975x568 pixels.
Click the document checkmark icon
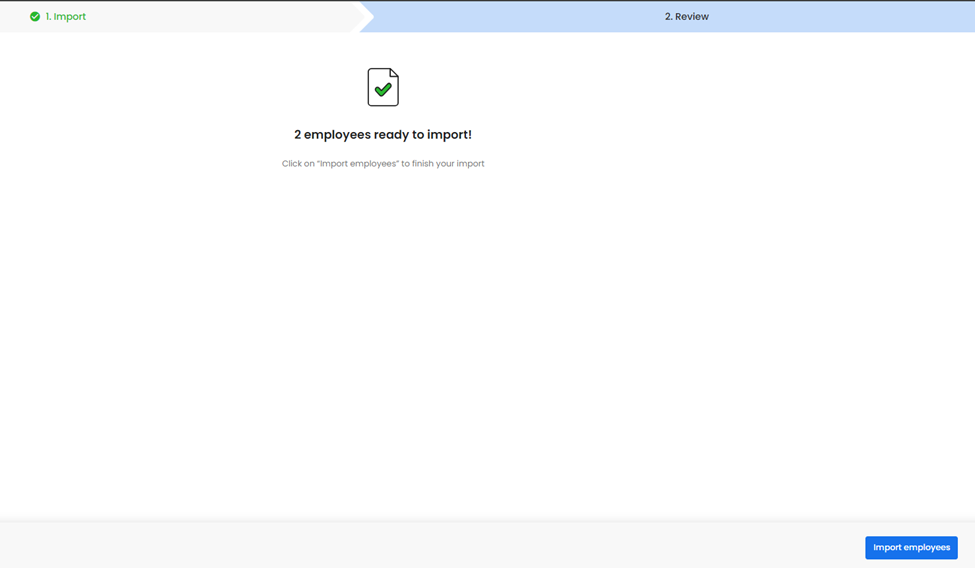pyautogui.click(x=383, y=88)
